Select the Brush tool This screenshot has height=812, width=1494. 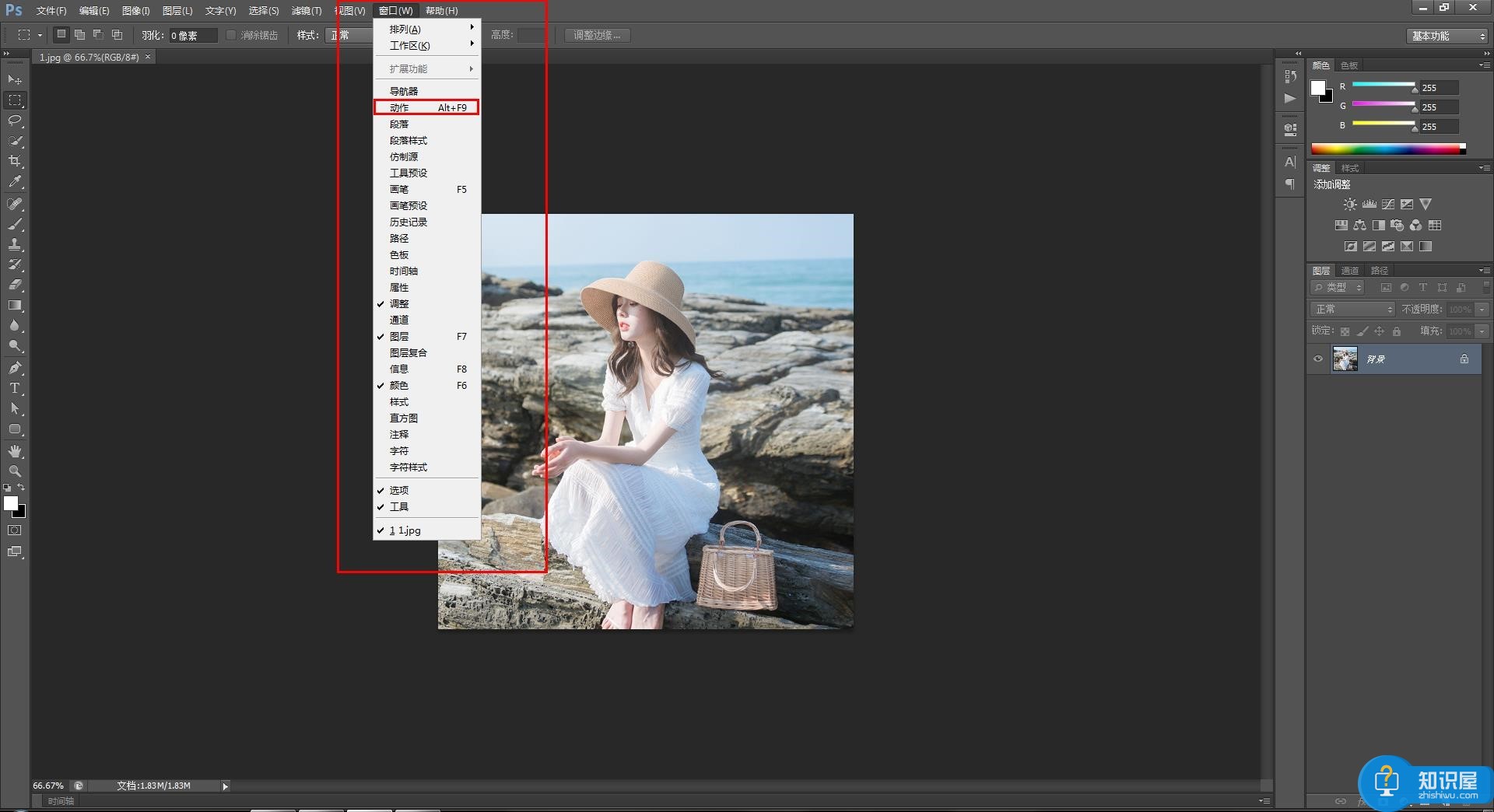(x=15, y=224)
